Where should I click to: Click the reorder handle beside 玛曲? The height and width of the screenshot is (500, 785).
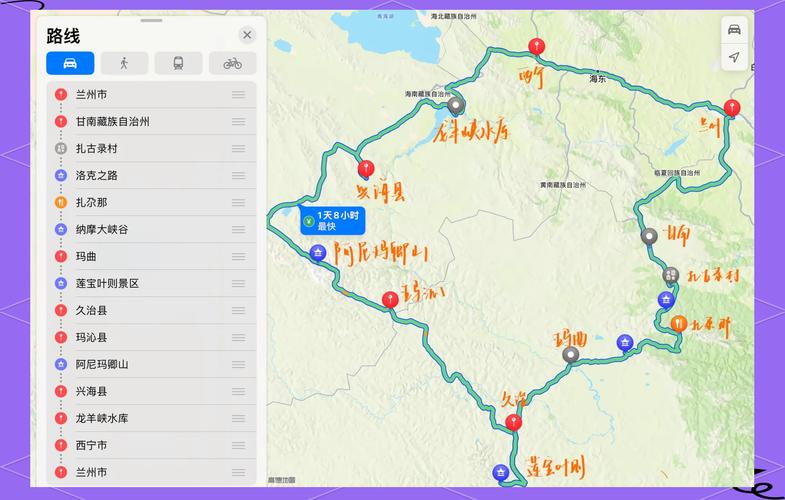pos(238,256)
